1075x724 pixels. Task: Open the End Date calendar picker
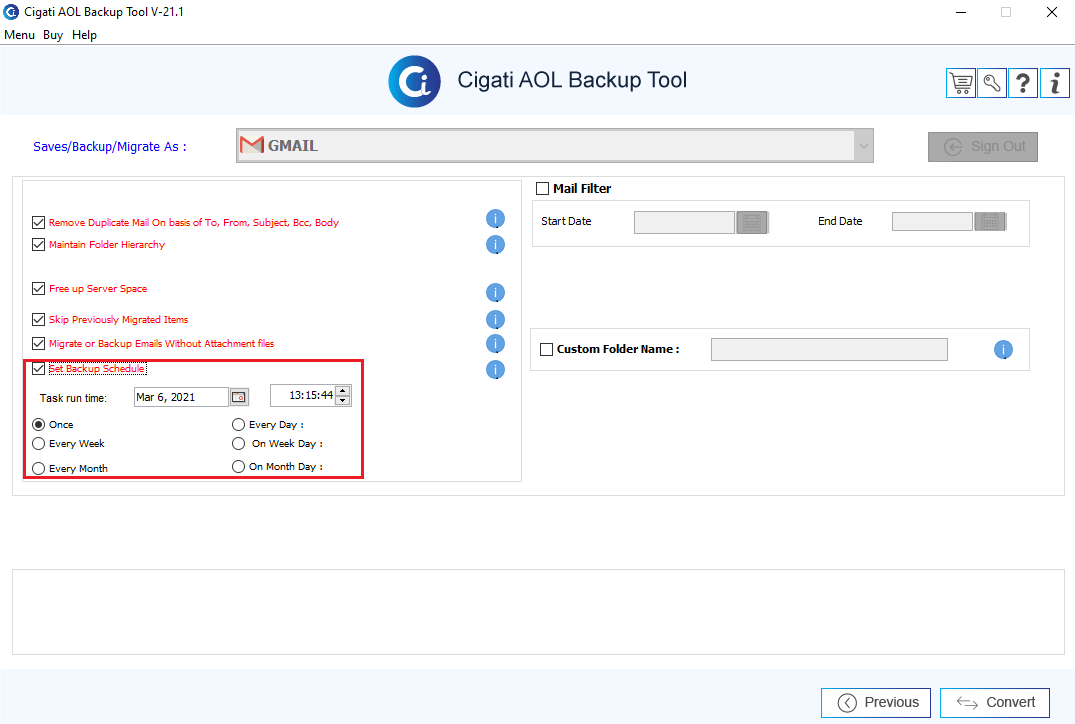[x=990, y=221]
